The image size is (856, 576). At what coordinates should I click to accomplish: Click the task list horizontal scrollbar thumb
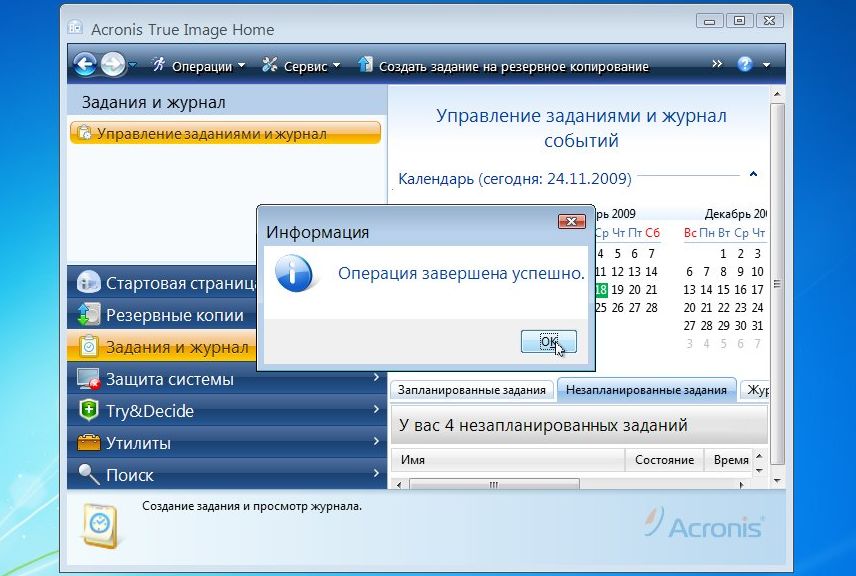[x=494, y=484]
